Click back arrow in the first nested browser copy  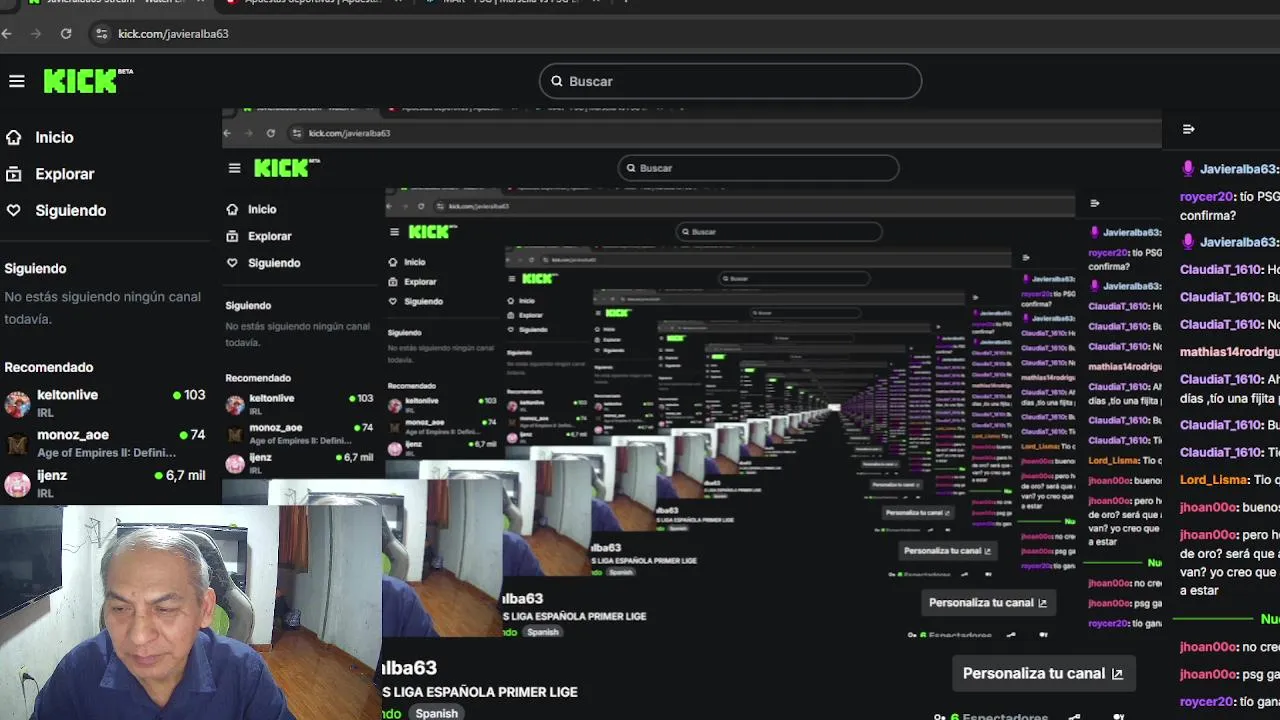pyautogui.click(x=227, y=133)
